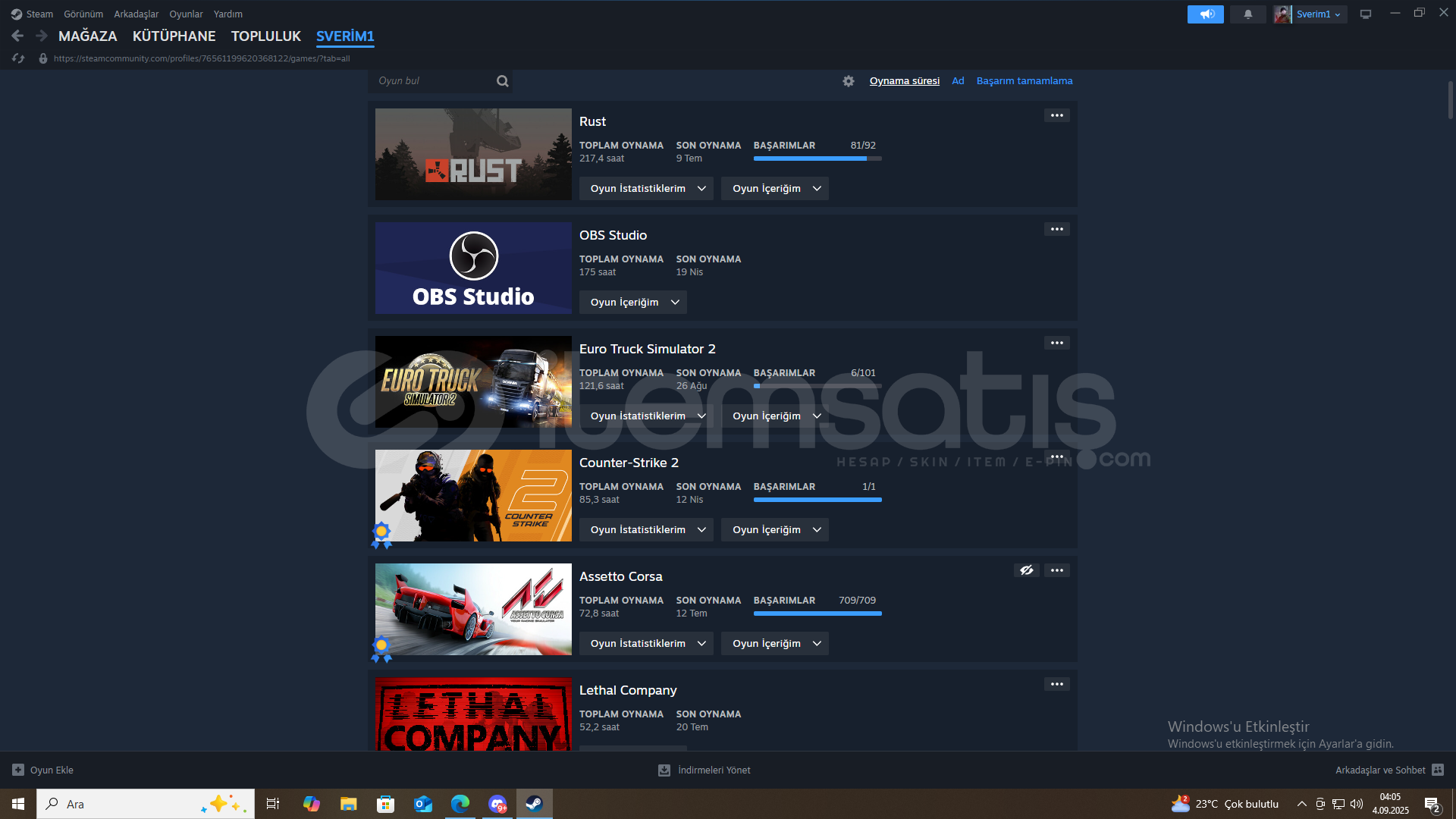Open the Rust game thumbnail
The height and width of the screenshot is (819, 1456).
point(473,154)
